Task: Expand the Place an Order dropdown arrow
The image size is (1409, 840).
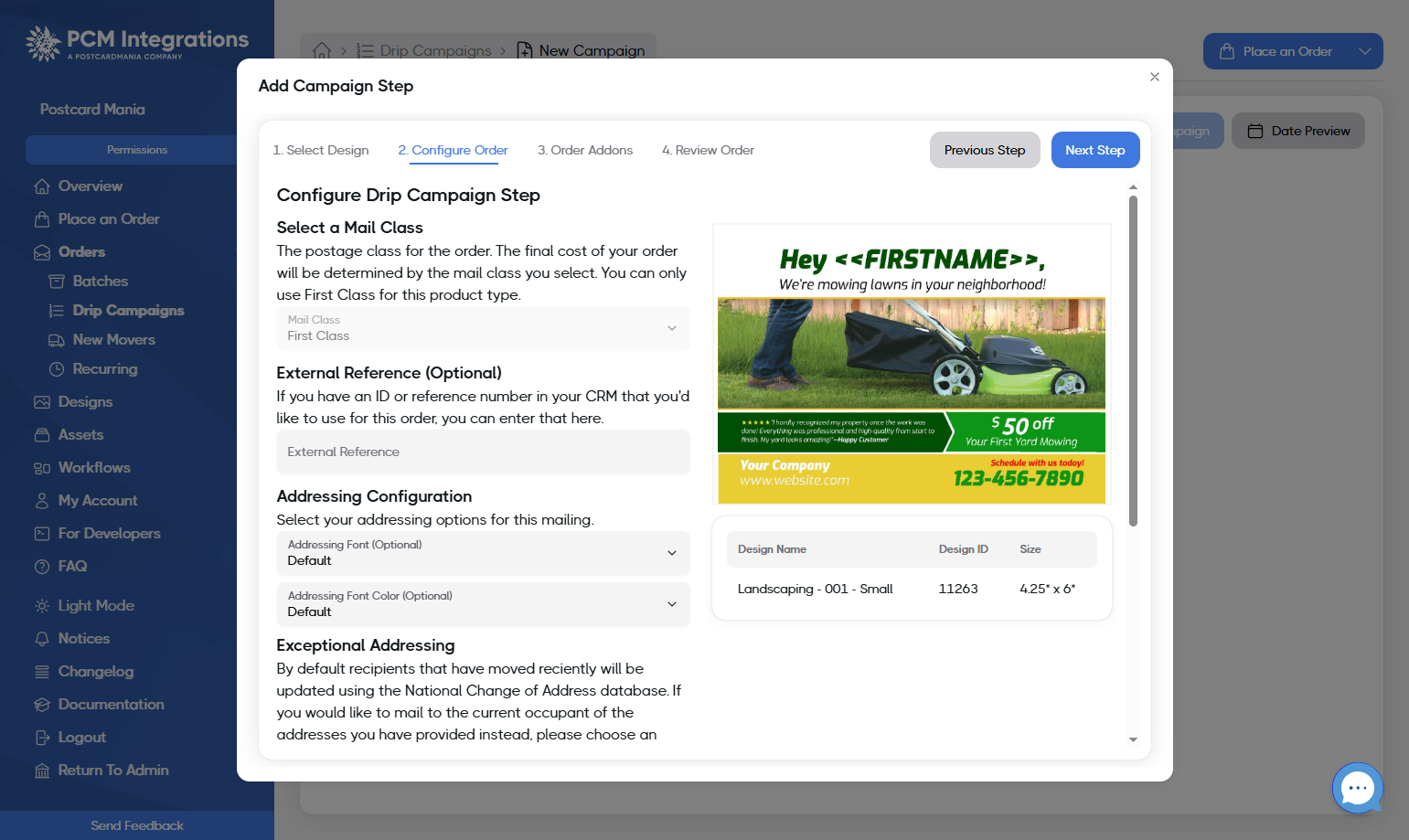Action: pyautogui.click(x=1364, y=51)
